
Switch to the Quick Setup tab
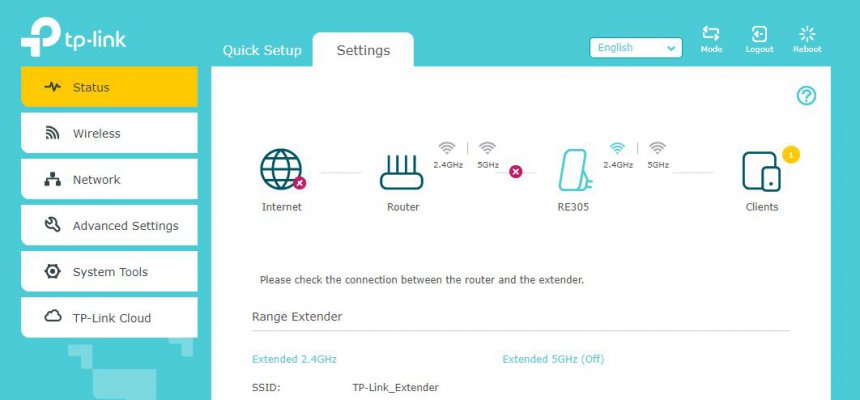[x=262, y=50]
